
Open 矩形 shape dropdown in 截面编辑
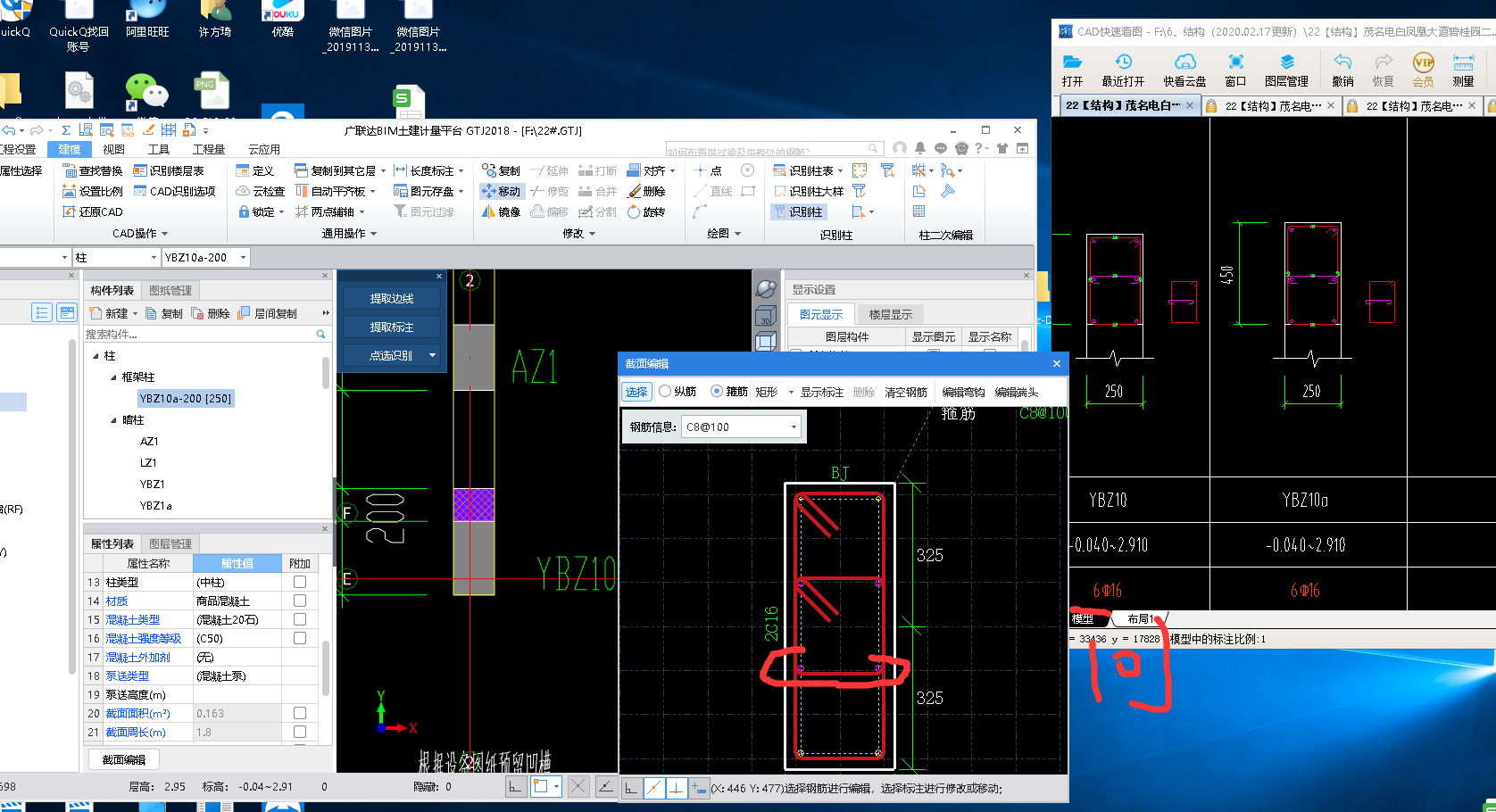(791, 392)
